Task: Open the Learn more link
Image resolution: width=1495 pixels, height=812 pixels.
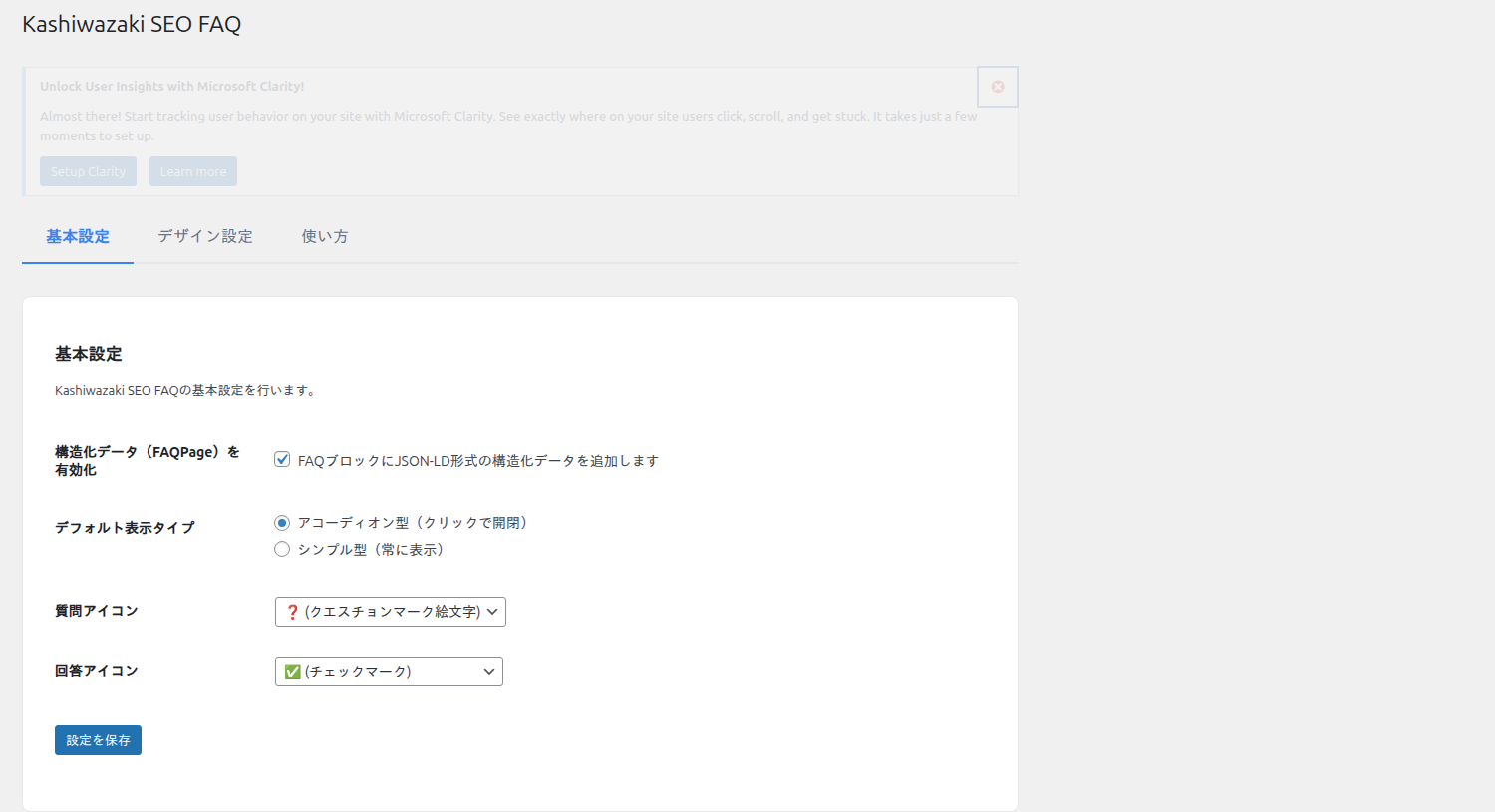Action: click(192, 170)
